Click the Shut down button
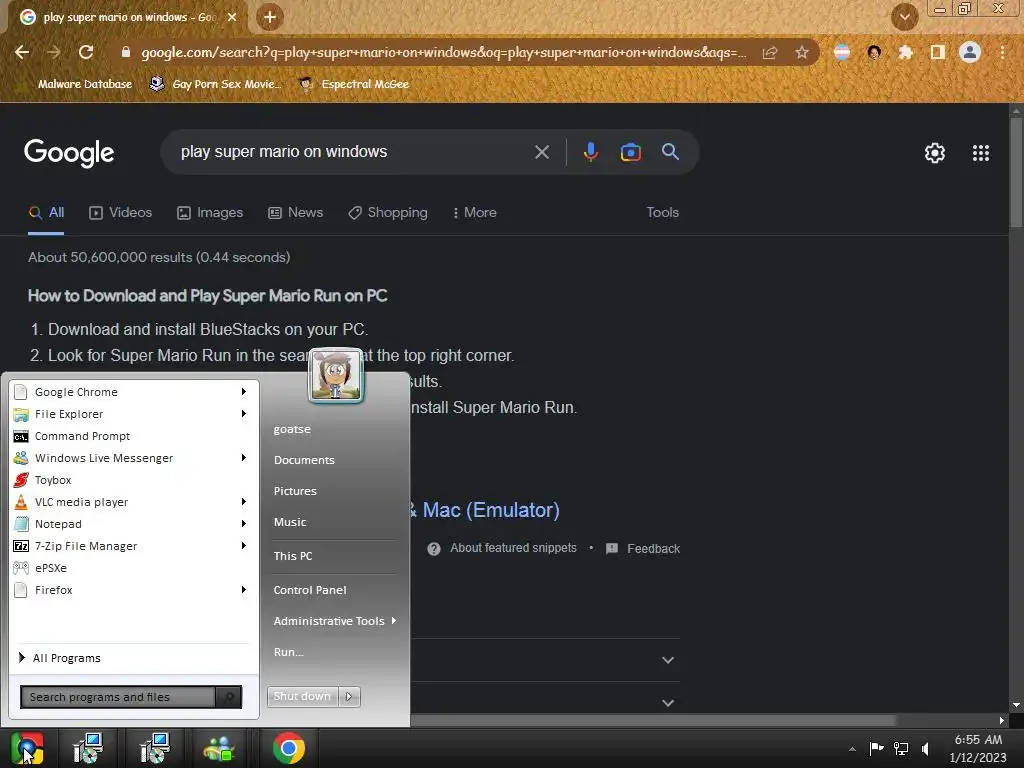1024x768 pixels. pos(302,696)
